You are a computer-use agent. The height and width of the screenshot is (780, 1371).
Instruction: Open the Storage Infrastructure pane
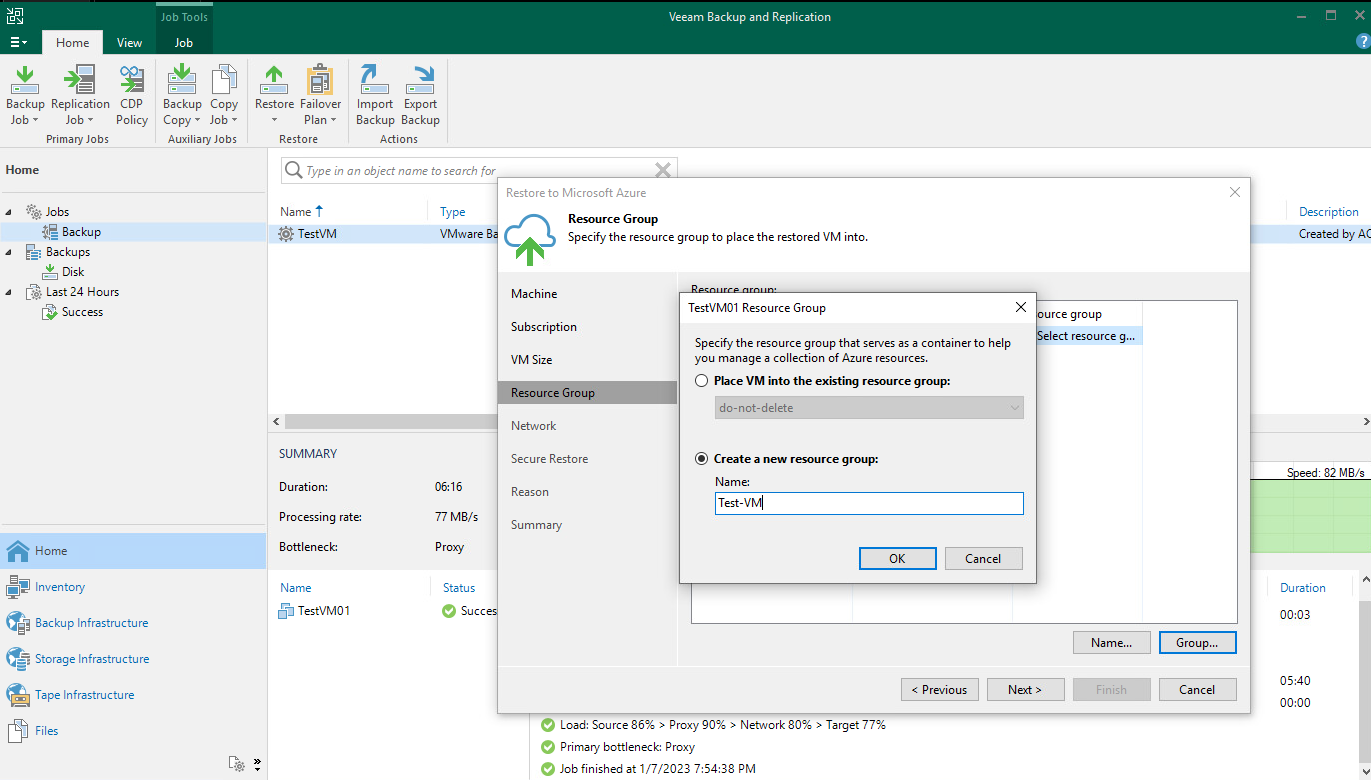pos(133,659)
